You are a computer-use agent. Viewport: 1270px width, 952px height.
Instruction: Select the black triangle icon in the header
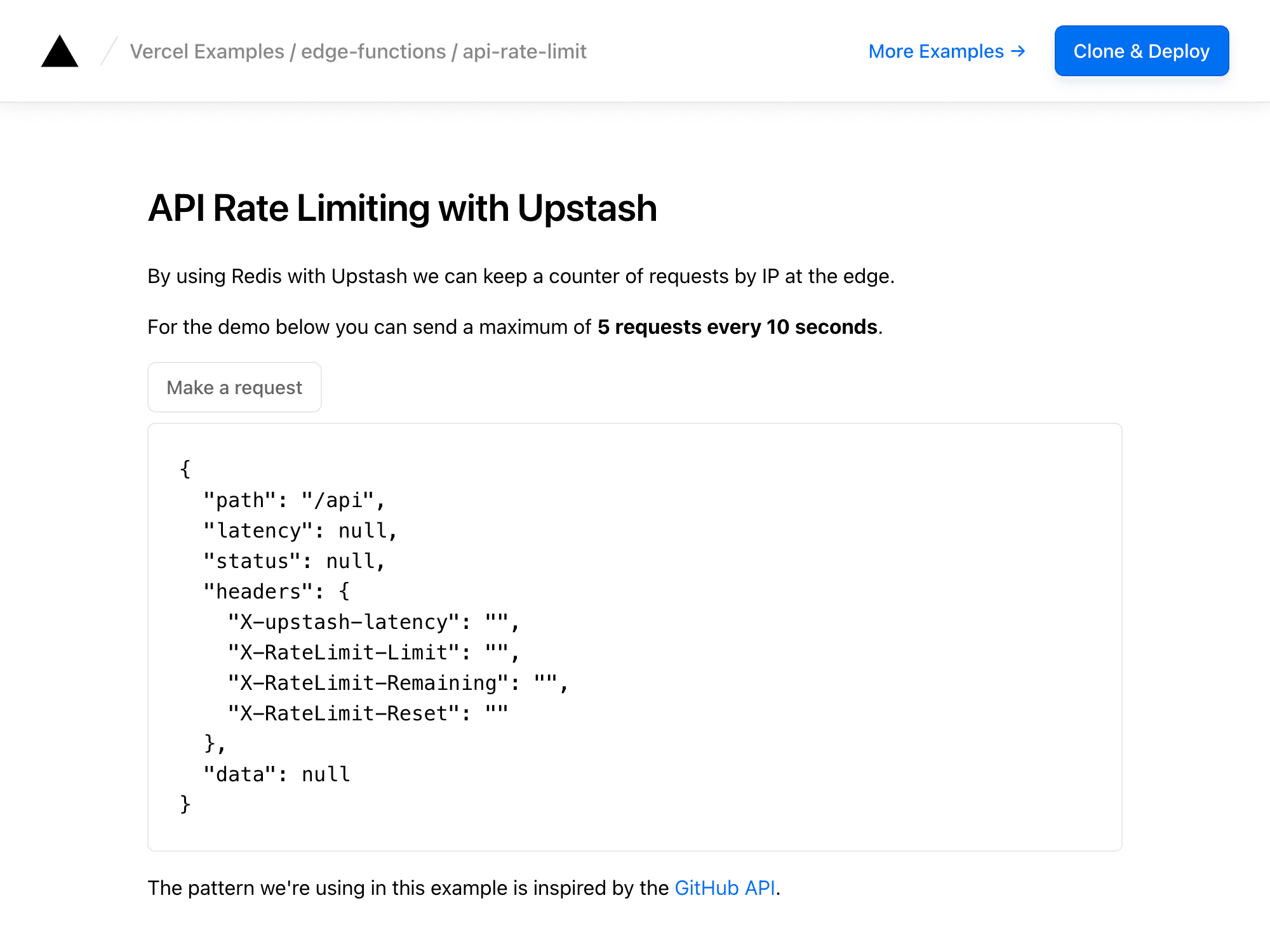tap(60, 51)
